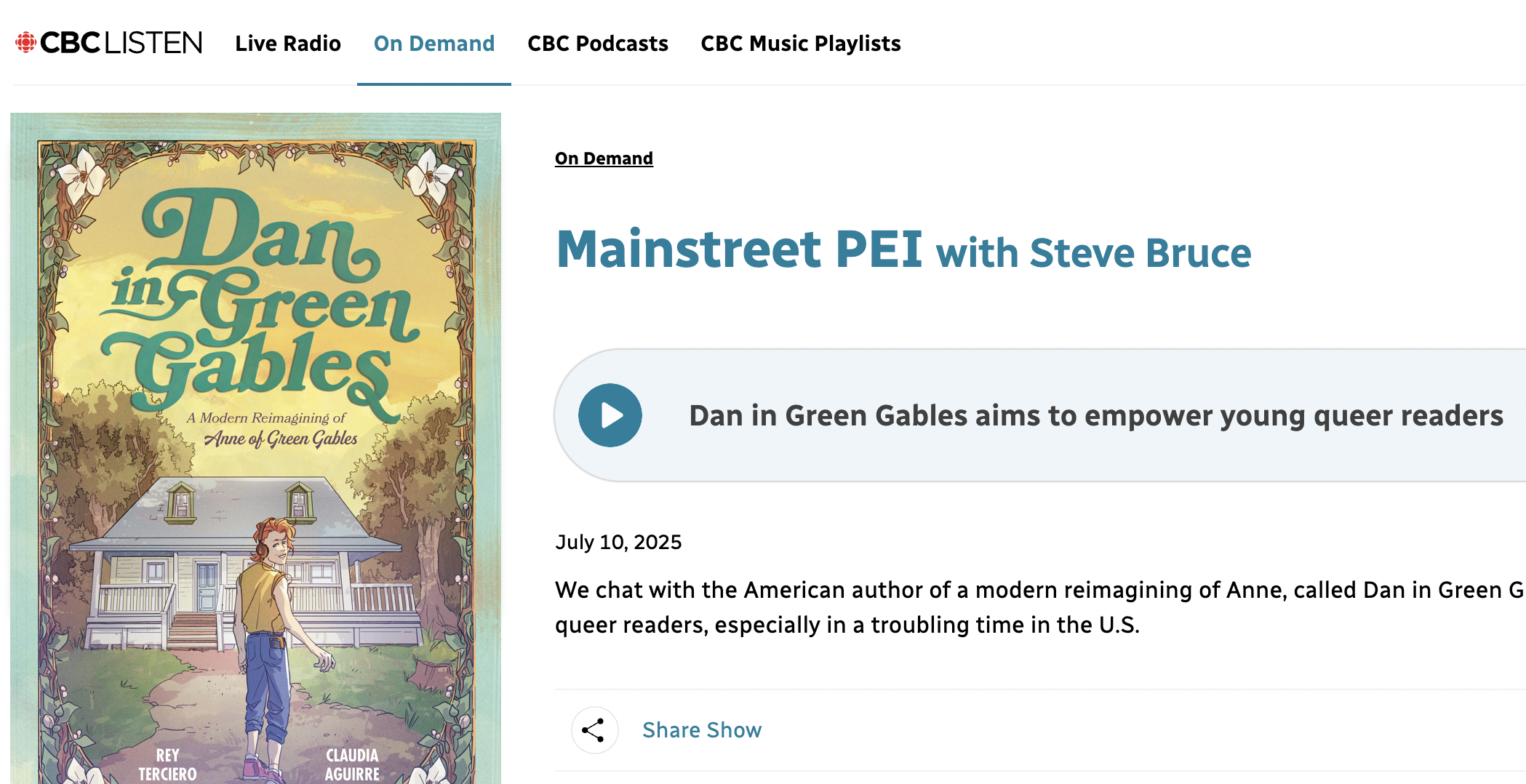The height and width of the screenshot is (784, 1526).
Task: Open Mainstreet PEI show title link
Action: point(739,249)
